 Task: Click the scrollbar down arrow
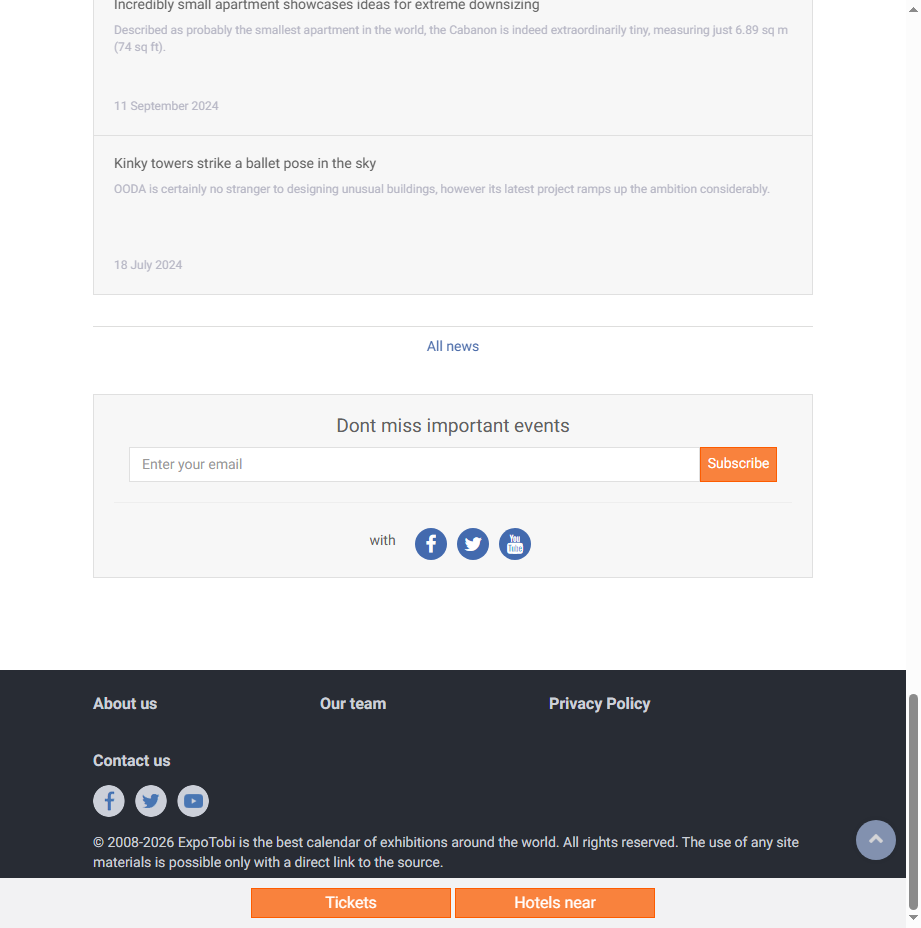click(913, 917)
